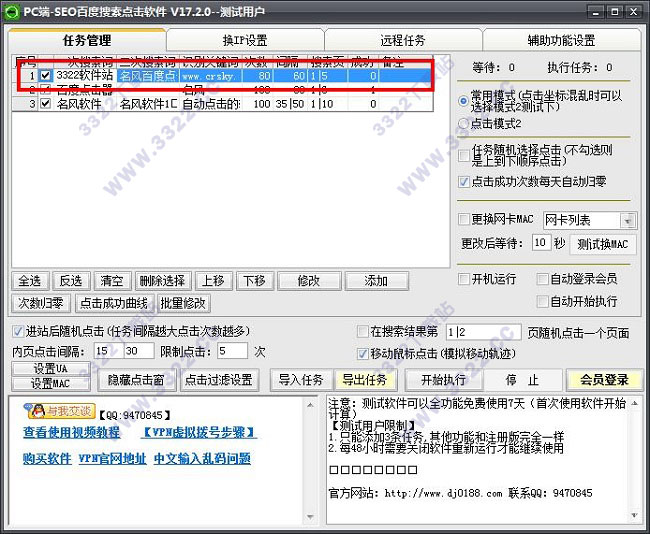Open 中文输入乱码问题 link
The width and height of the screenshot is (650, 534).
[x=202, y=459]
